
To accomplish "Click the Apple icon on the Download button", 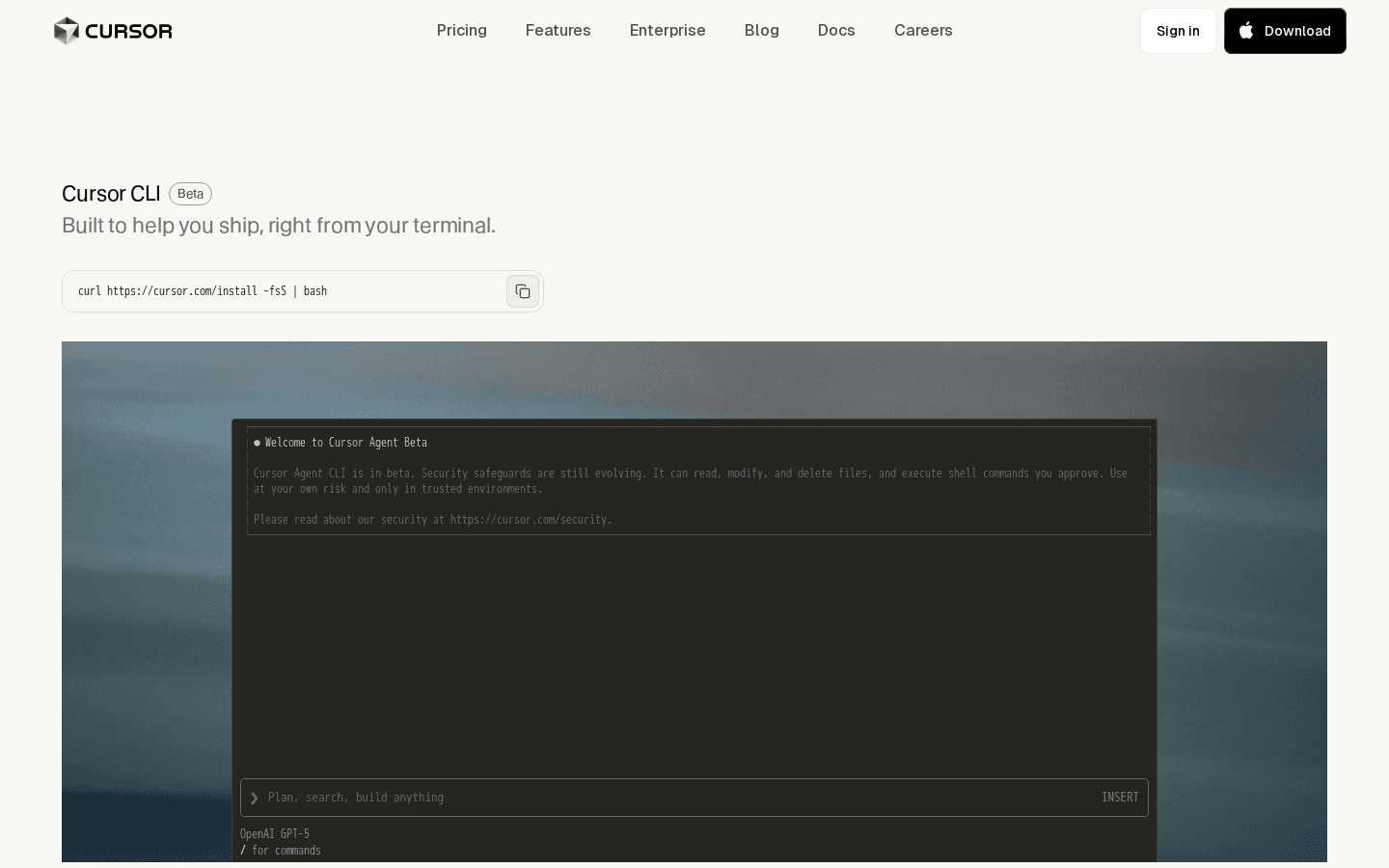I will click(x=1245, y=30).
